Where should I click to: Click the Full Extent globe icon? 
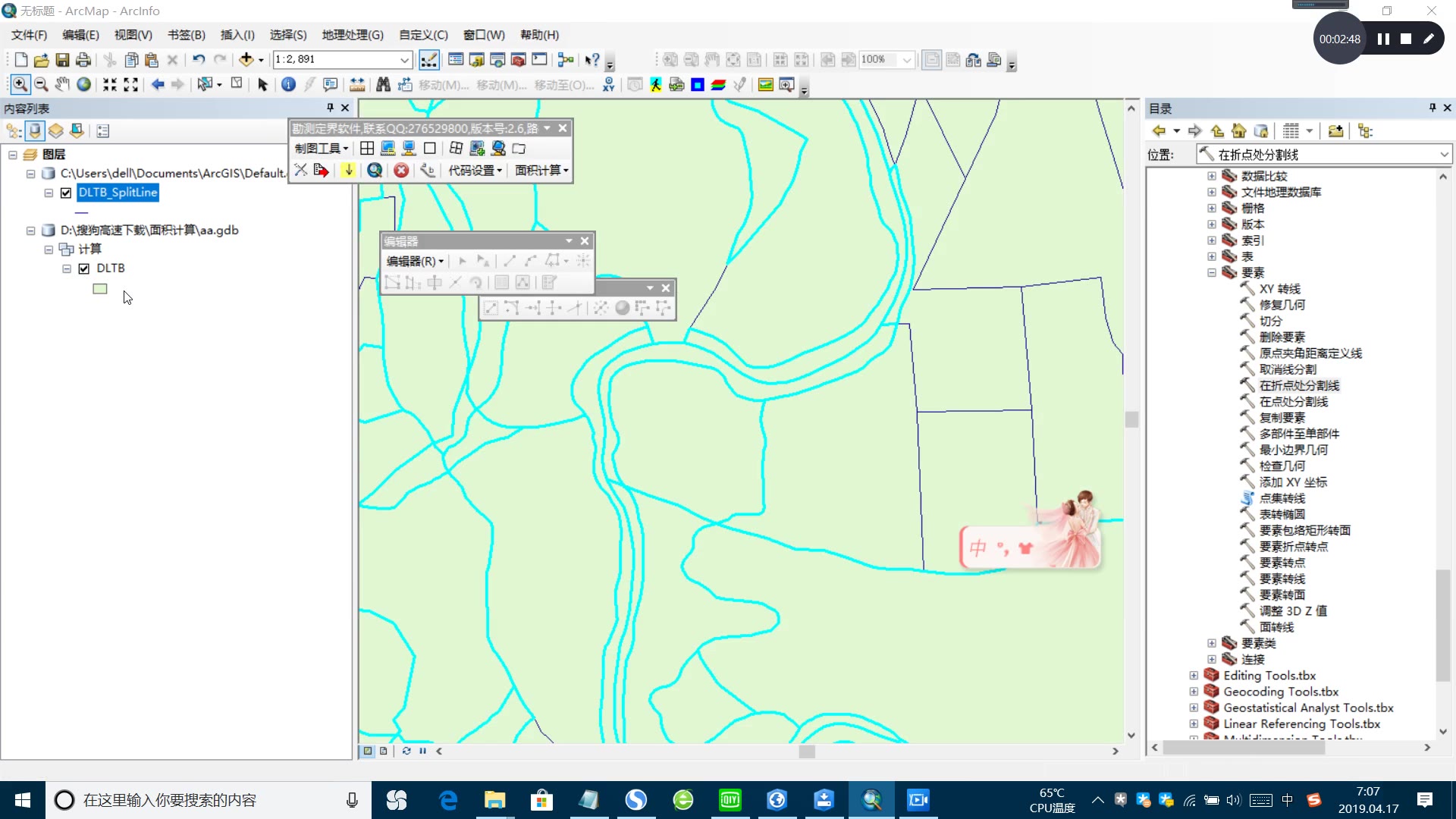coord(84,84)
